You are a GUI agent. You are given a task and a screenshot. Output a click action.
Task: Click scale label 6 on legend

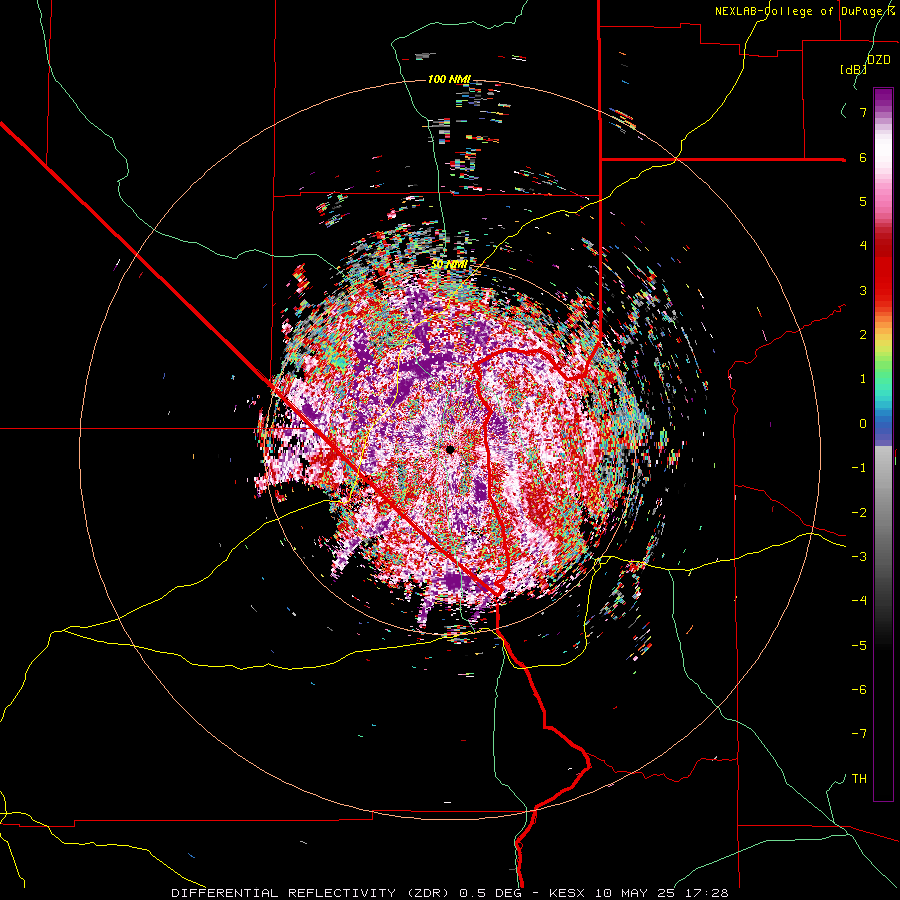coord(863,157)
